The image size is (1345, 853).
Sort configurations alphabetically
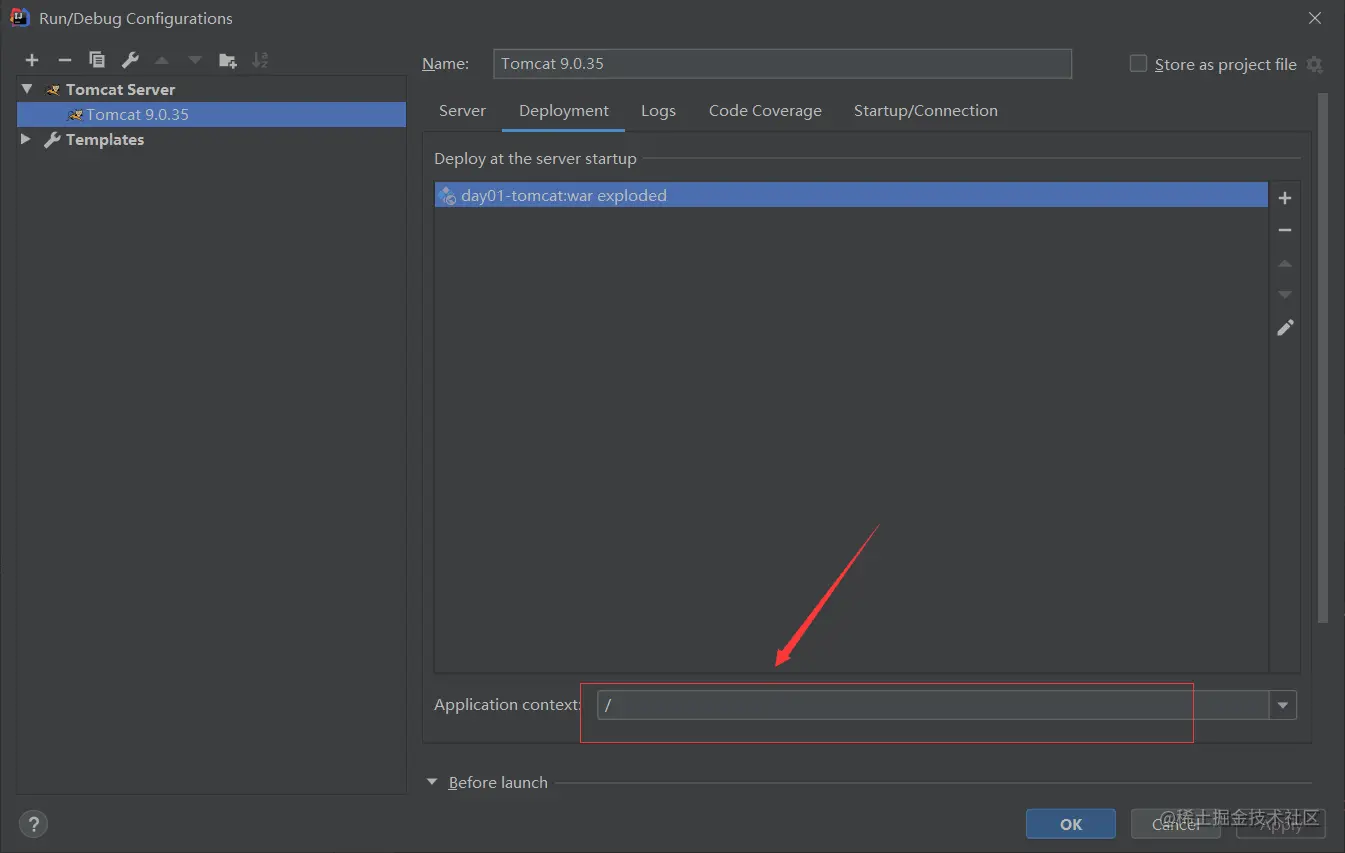pyautogui.click(x=260, y=60)
